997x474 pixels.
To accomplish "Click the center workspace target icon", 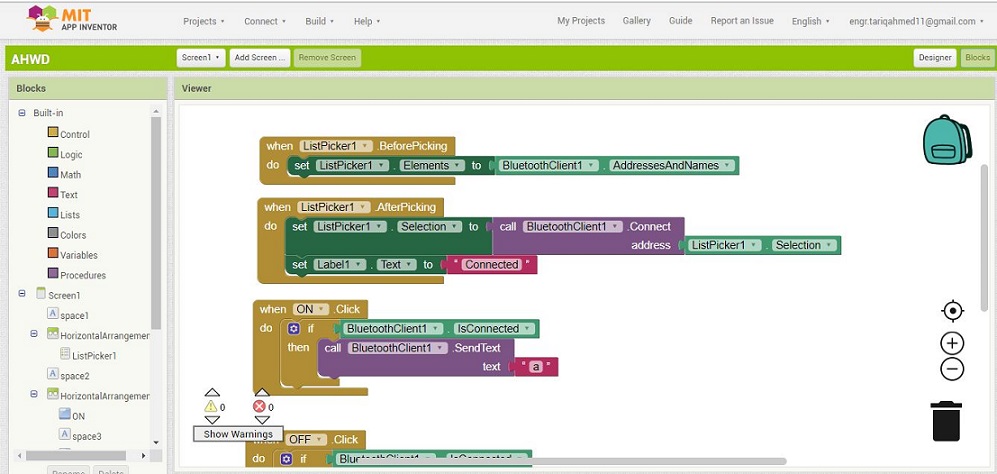I will click(x=952, y=311).
